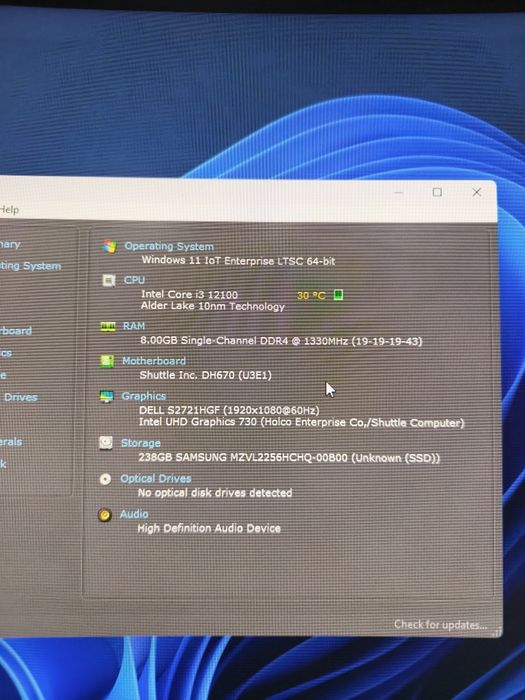Click the CPU chip icon

(108, 280)
